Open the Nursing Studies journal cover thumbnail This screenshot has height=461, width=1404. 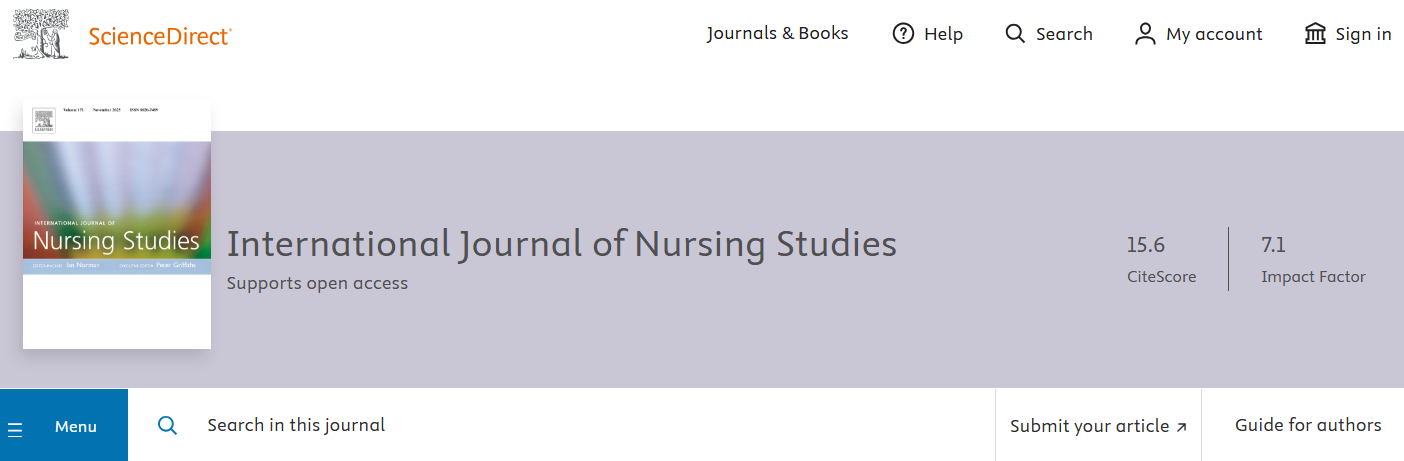(117, 224)
